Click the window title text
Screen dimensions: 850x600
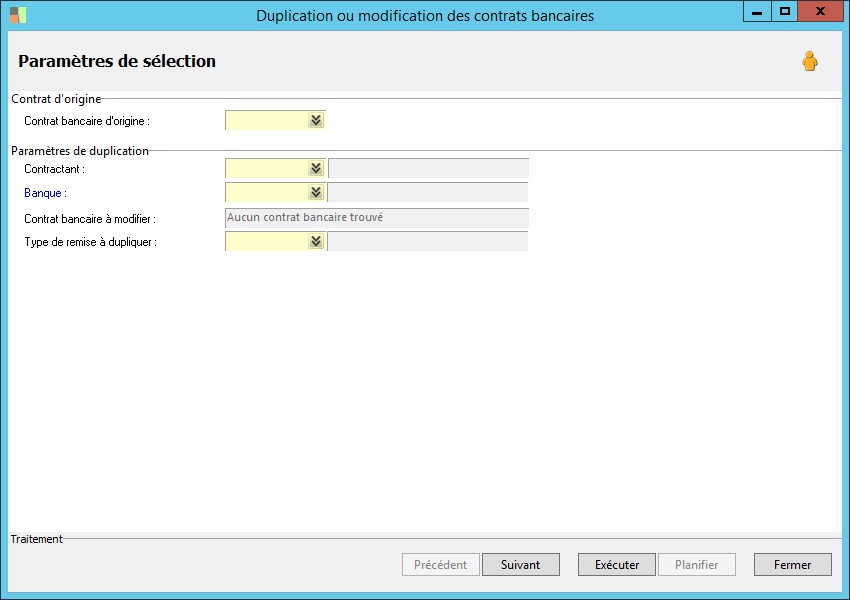[x=425, y=16]
